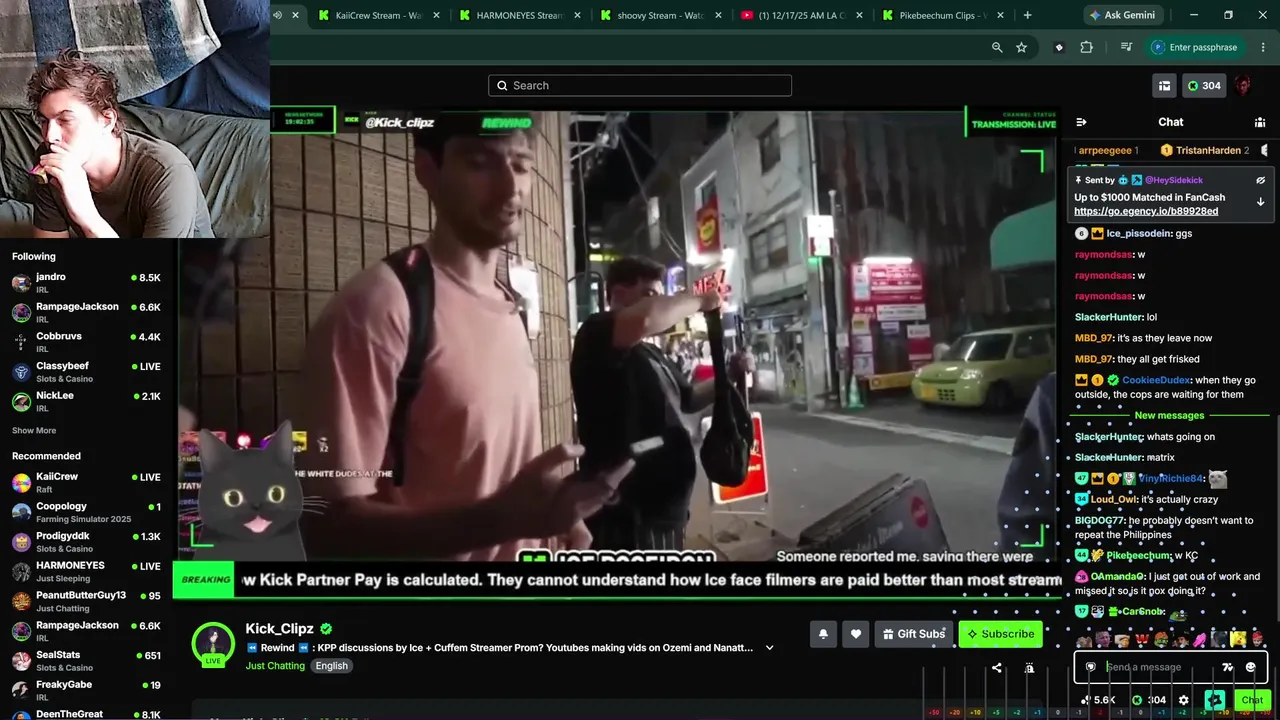Open a new browser tab
The width and height of the screenshot is (1280, 720).
[x=1027, y=15]
